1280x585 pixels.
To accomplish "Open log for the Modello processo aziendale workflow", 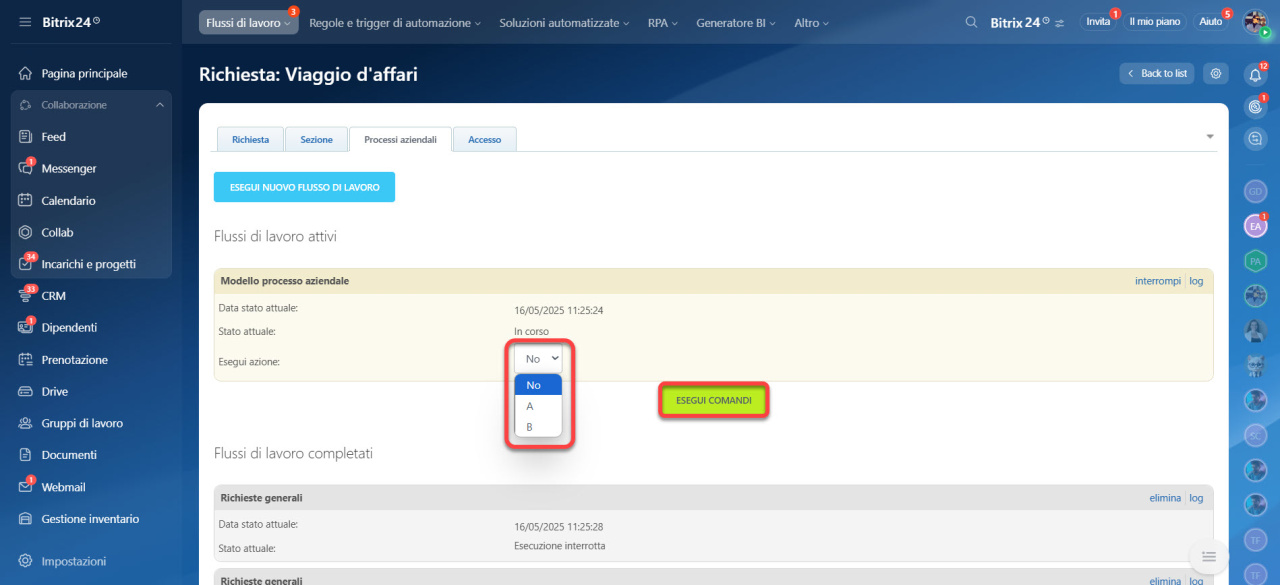I will (1196, 281).
